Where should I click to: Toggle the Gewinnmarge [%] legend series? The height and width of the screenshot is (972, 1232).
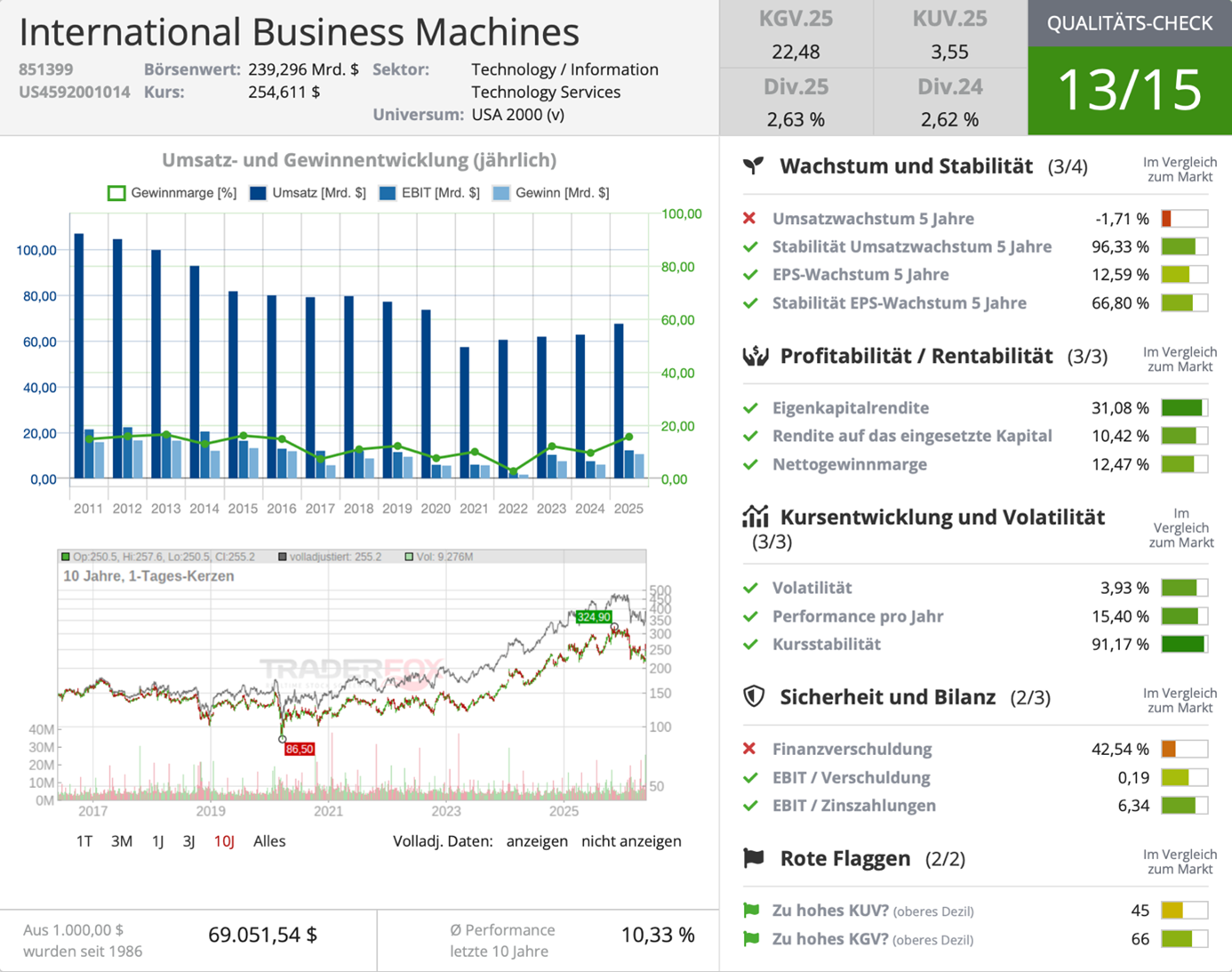coord(172,193)
